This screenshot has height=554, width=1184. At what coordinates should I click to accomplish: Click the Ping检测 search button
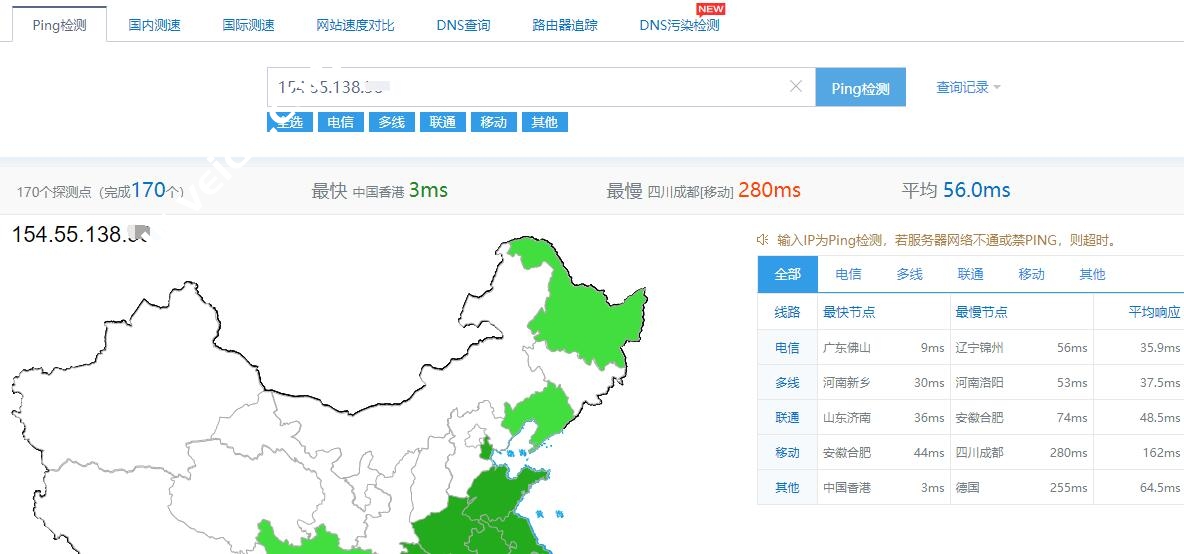[860, 88]
